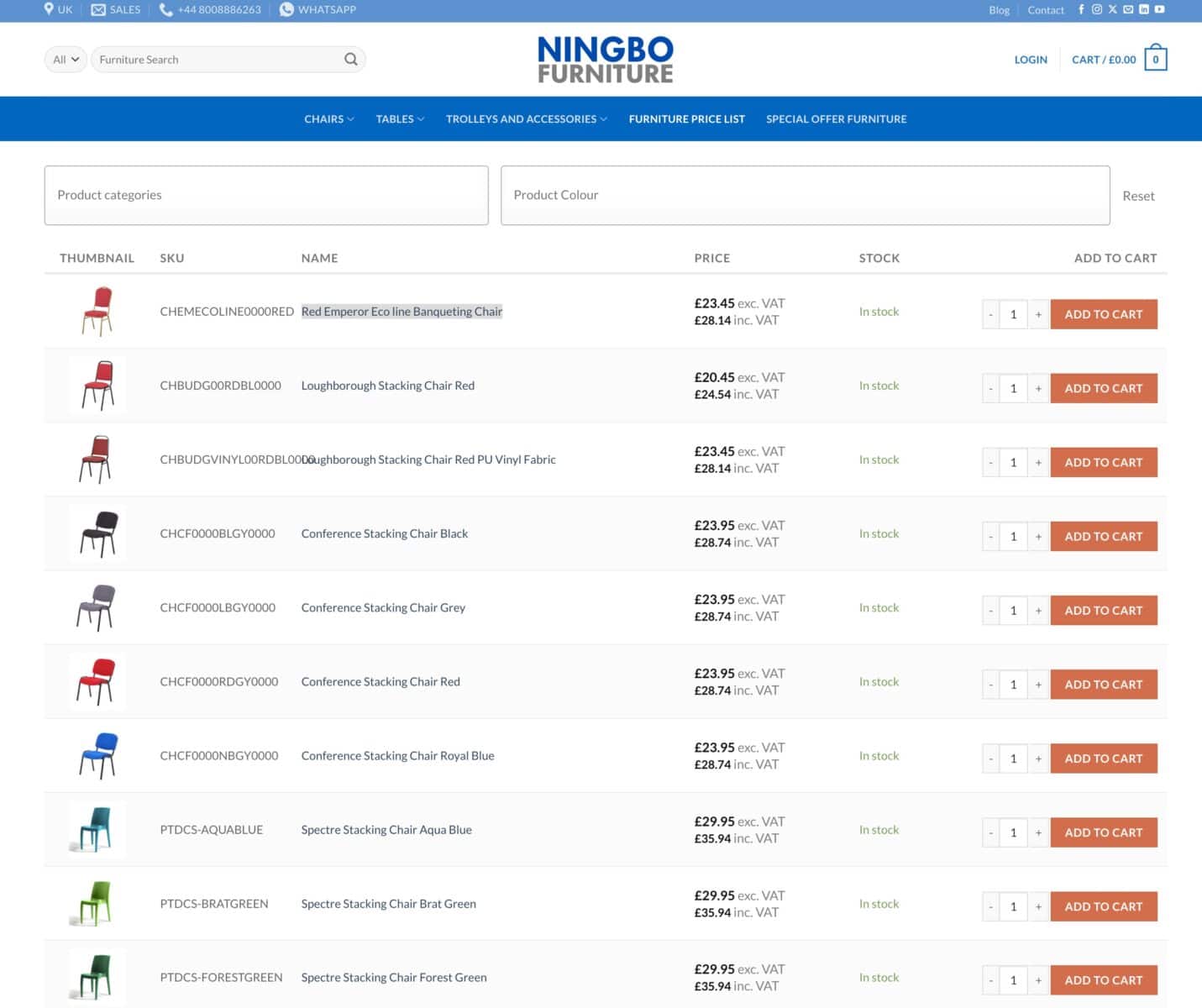Increase quantity for Spectre Chair Forest Green

click(x=1038, y=980)
